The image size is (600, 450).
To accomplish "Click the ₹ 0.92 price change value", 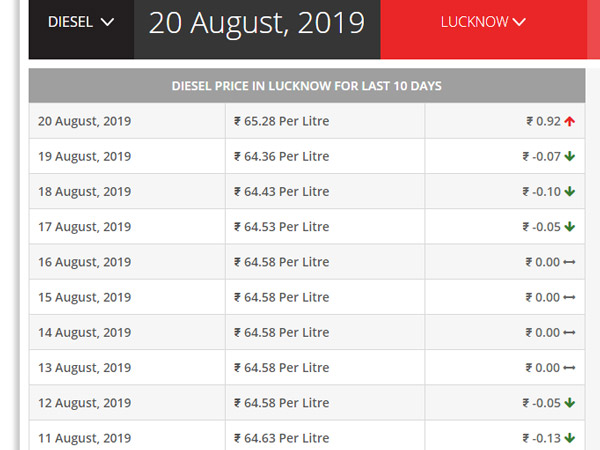I will click(x=544, y=121).
